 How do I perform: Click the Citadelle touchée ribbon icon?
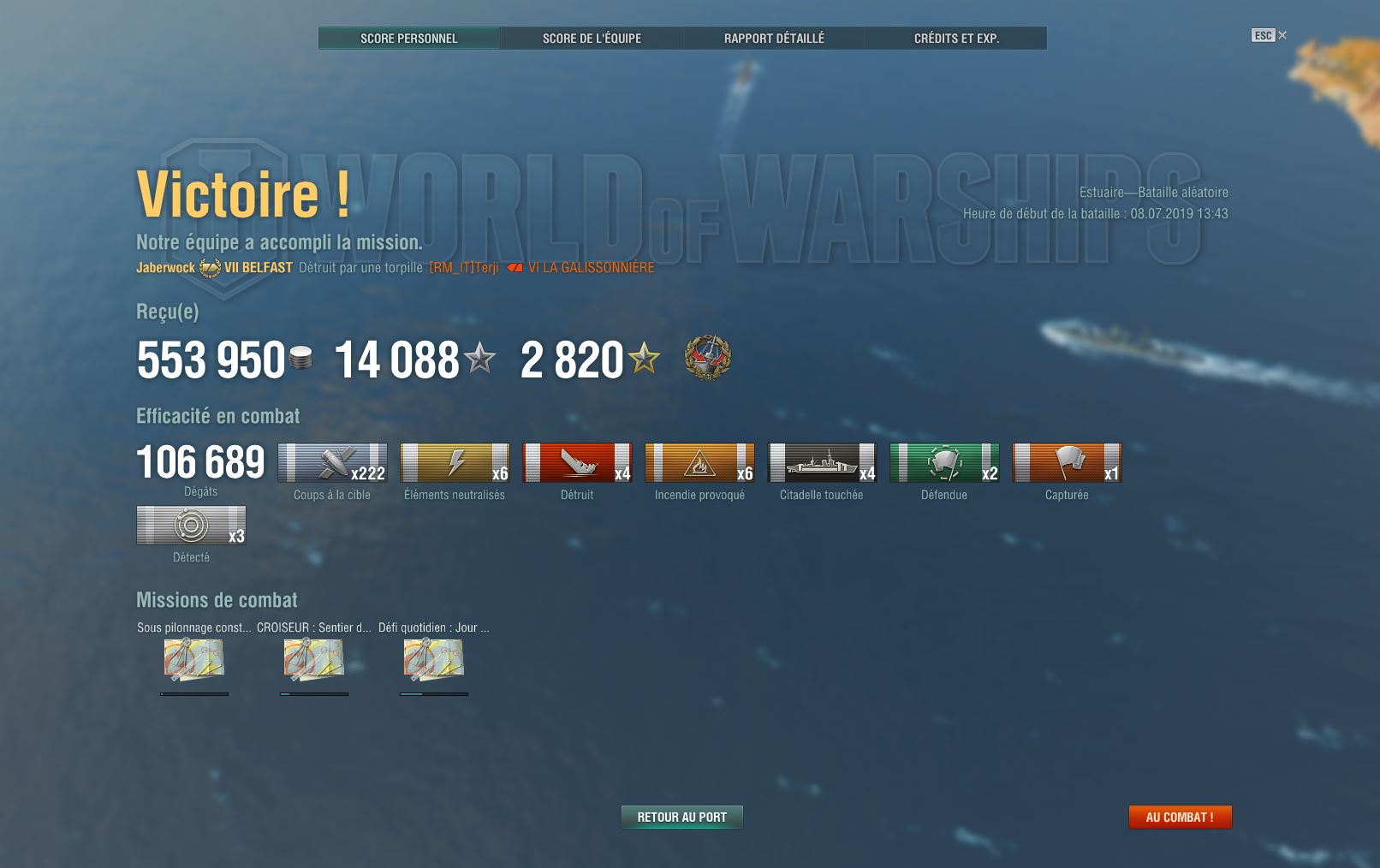(822, 463)
